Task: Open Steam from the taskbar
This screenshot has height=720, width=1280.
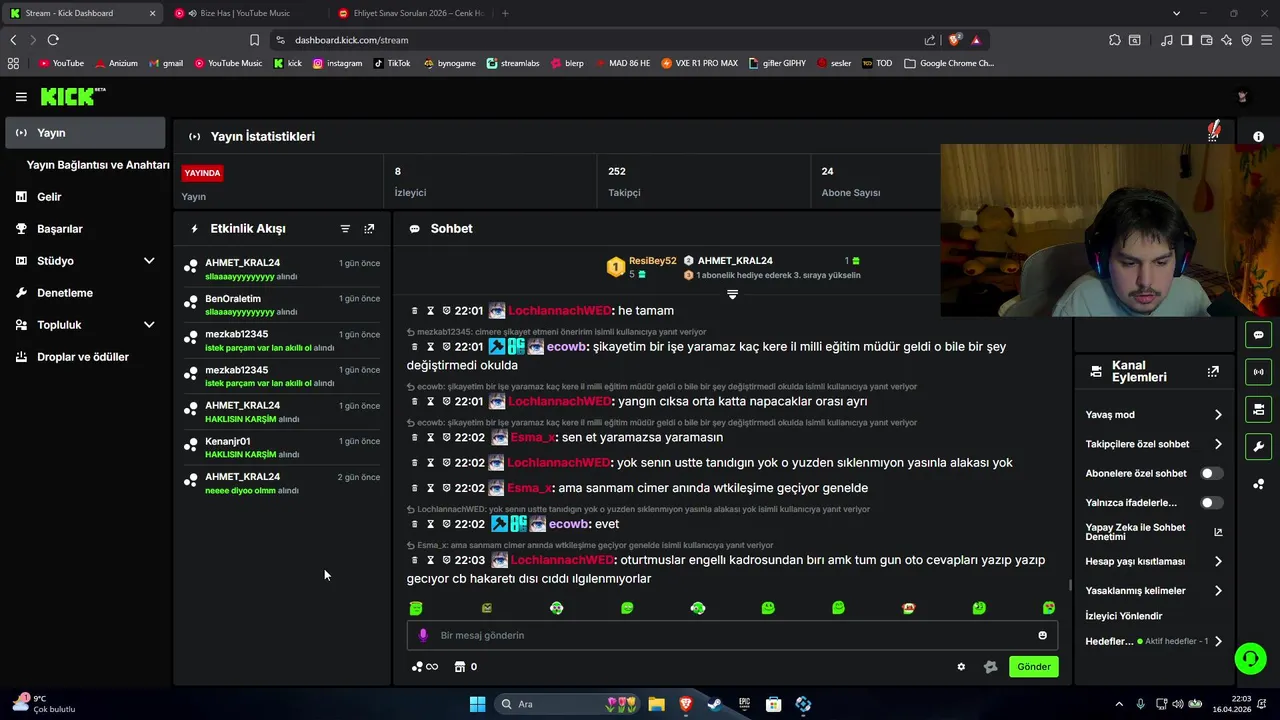Action: pyautogui.click(x=714, y=704)
